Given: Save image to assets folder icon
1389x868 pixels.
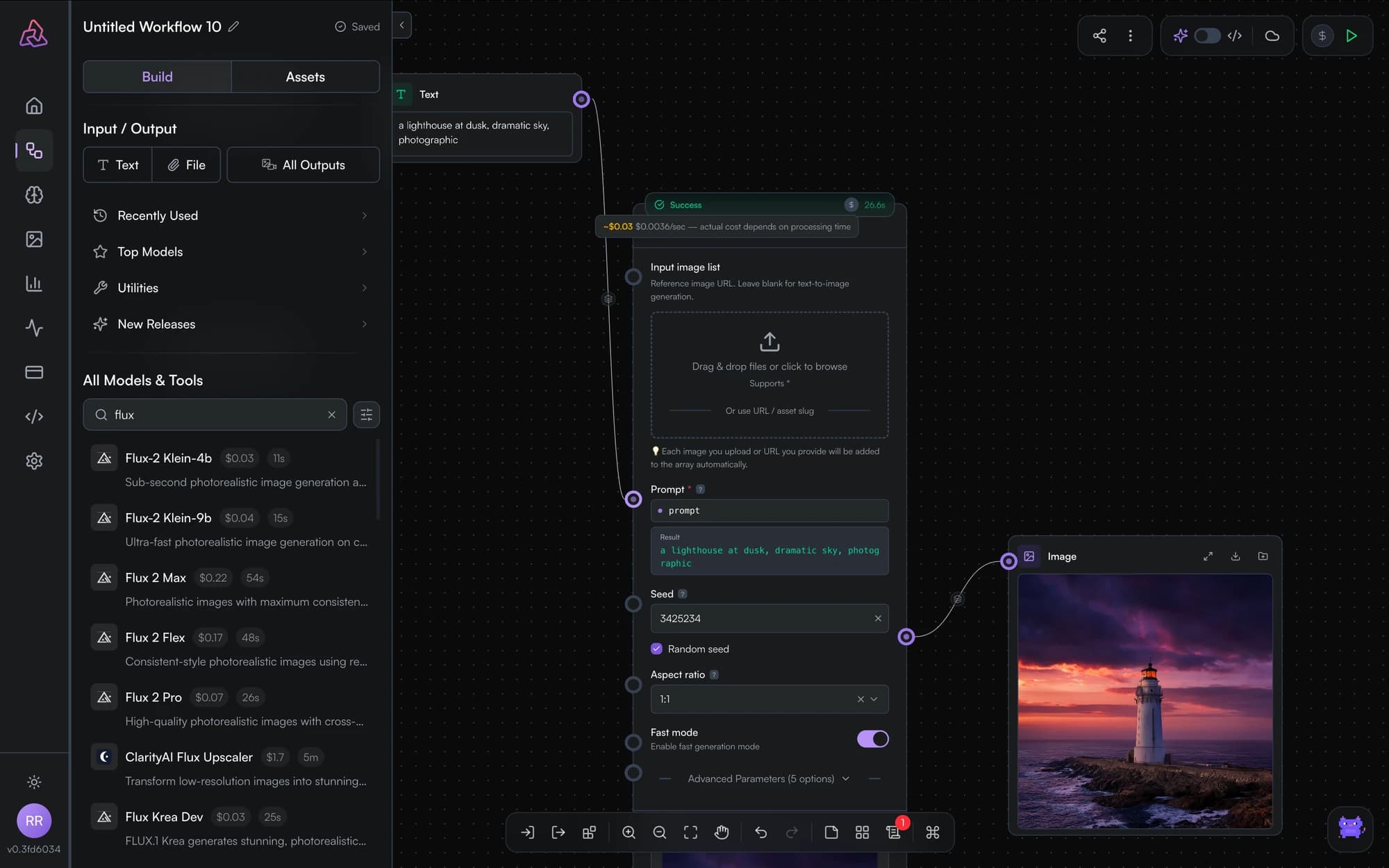Looking at the screenshot, I should [x=1263, y=556].
